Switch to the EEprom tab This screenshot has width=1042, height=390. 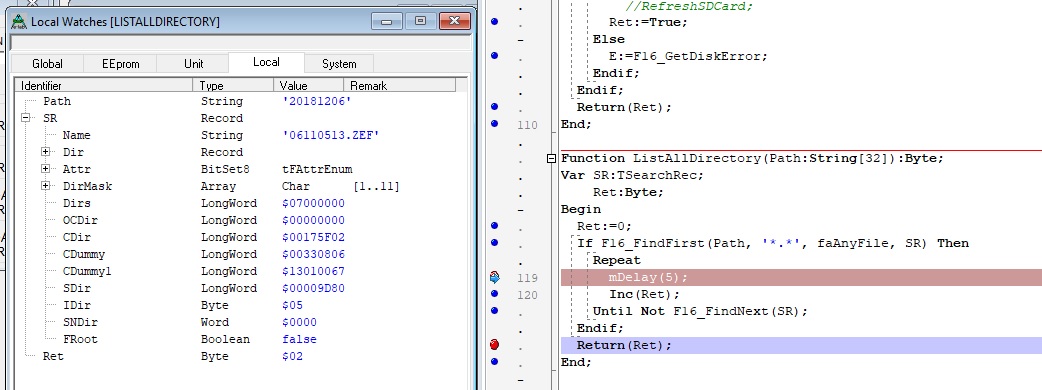(120, 64)
